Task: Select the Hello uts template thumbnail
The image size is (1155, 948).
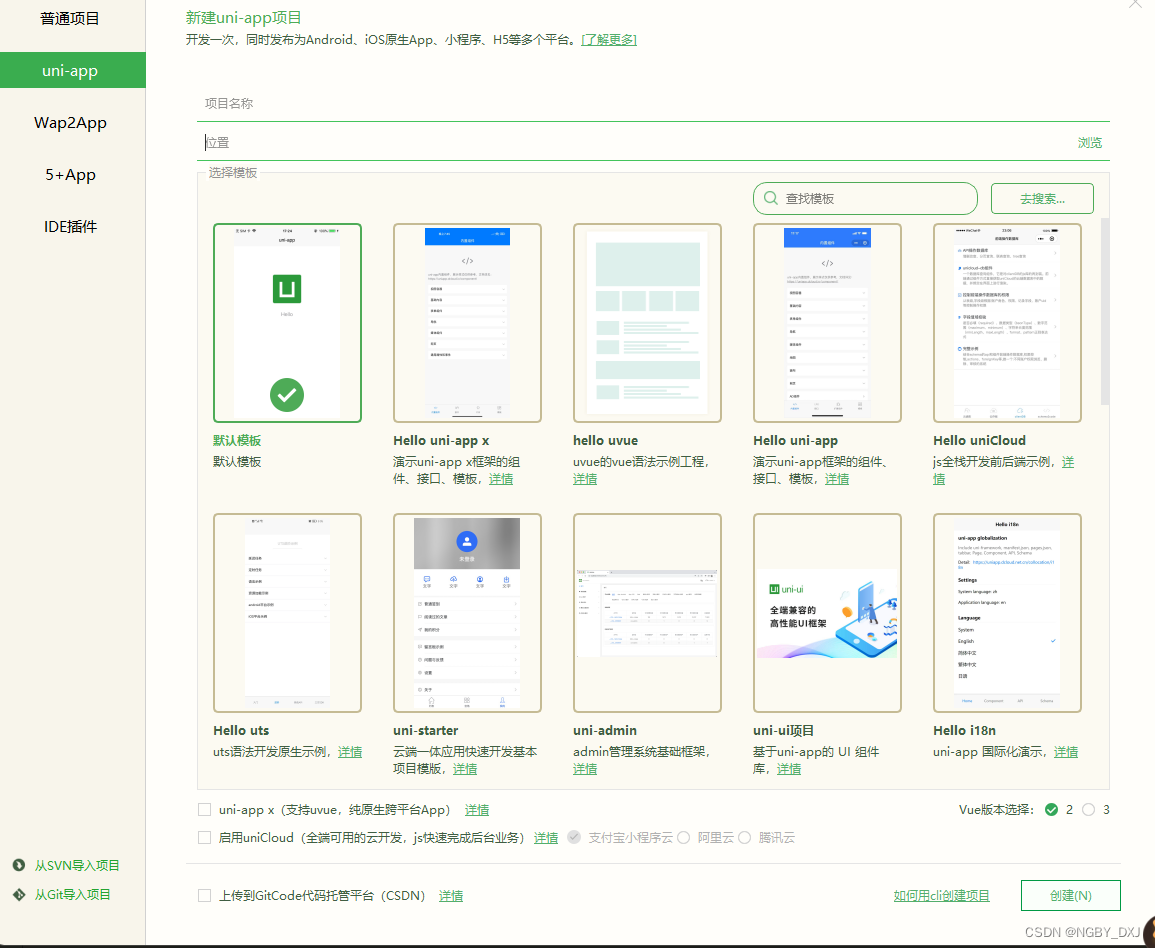Action: pyautogui.click(x=287, y=613)
